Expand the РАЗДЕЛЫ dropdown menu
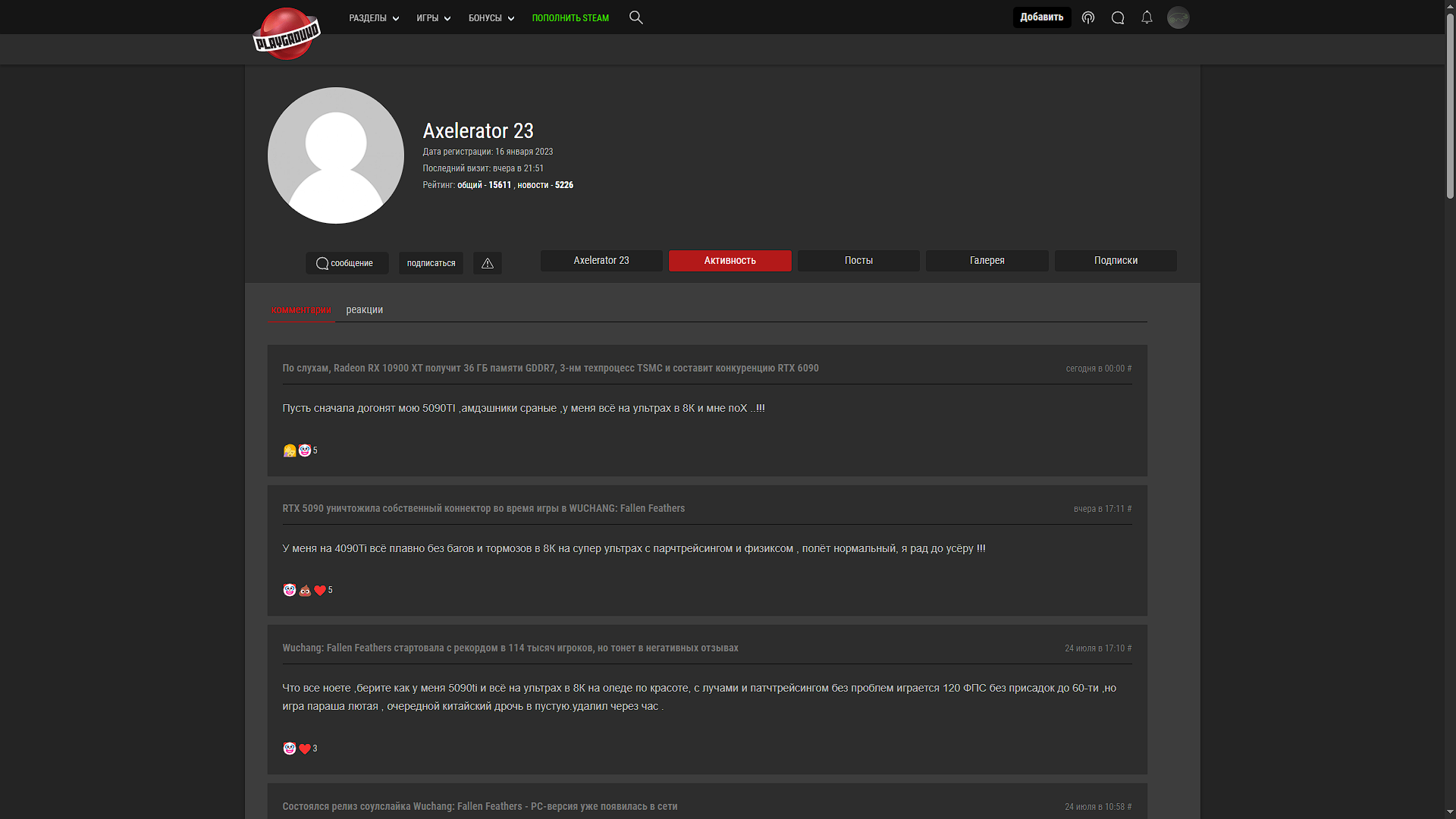1456x819 pixels. coord(374,18)
